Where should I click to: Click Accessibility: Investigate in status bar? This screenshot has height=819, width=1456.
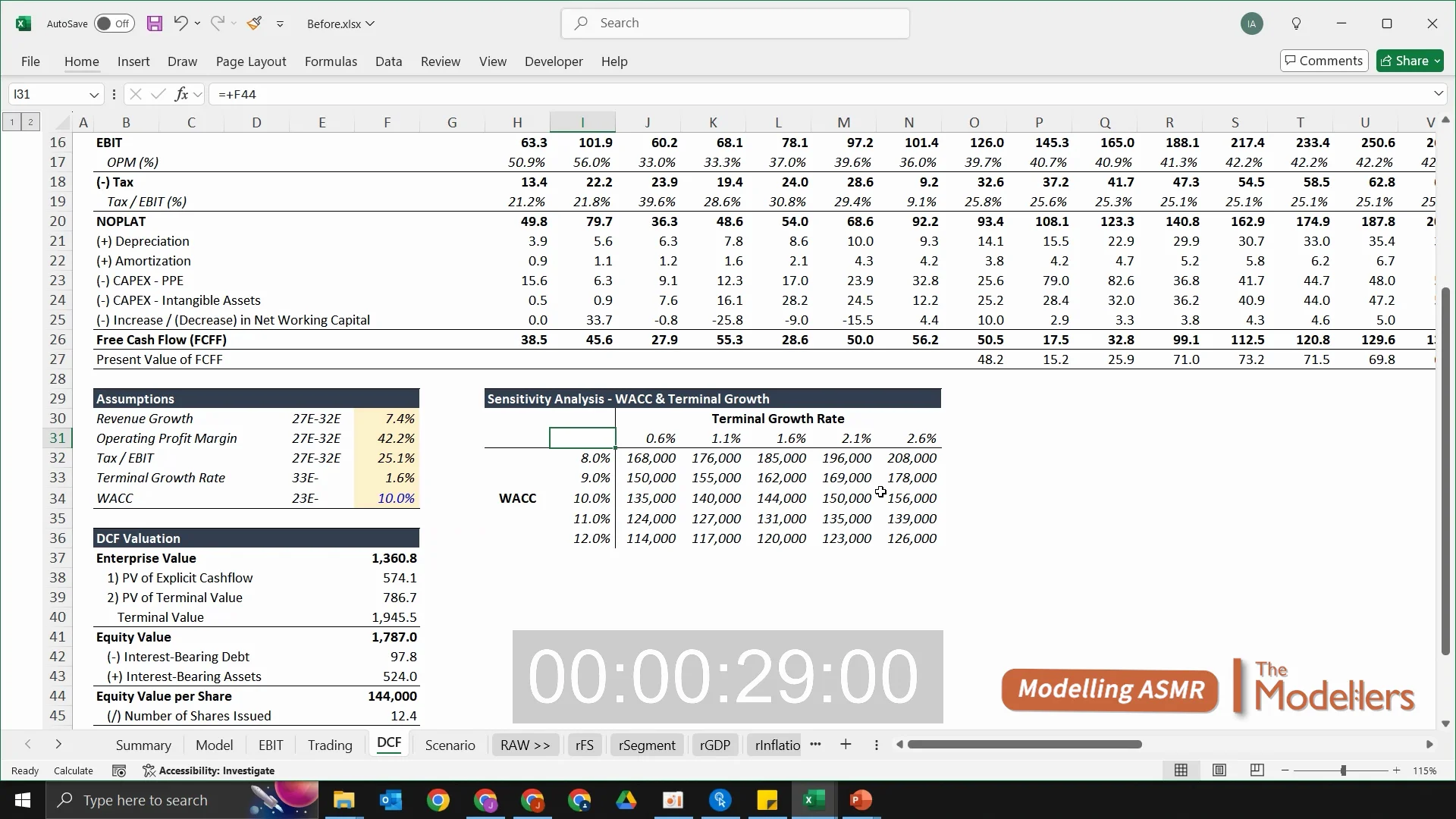pyautogui.click(x=209, y=770)
